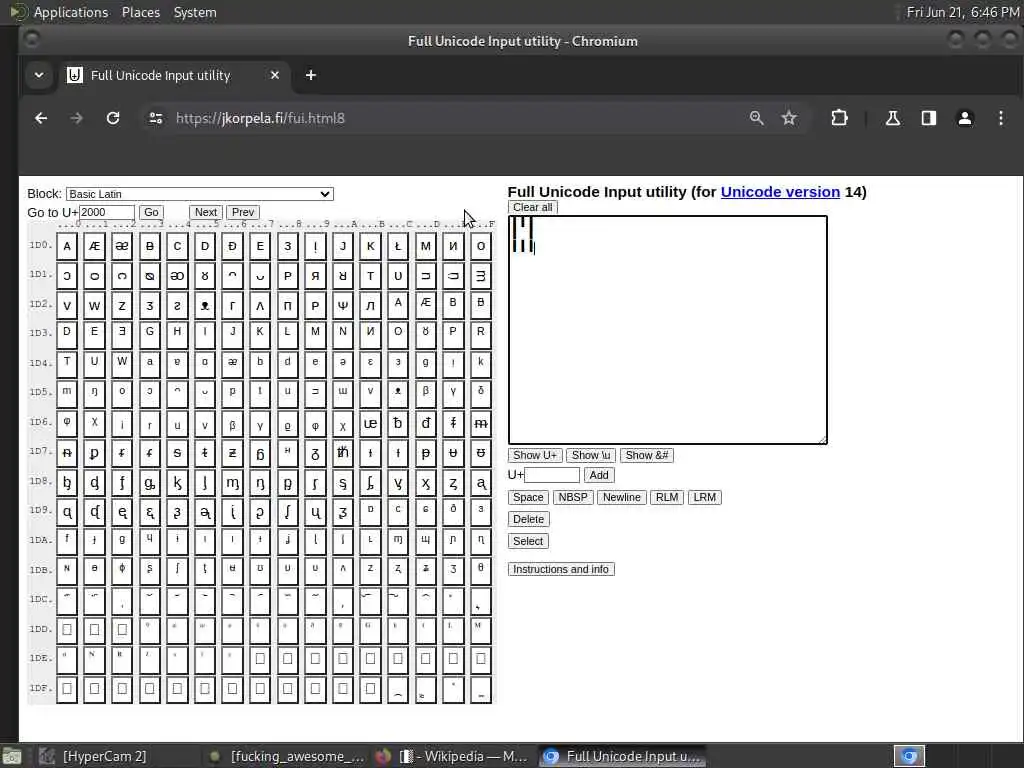Image resolution: width=1024 pixels, height=768 pixels.
Task: Insert an RLM mark
Action: coord(667,498)
